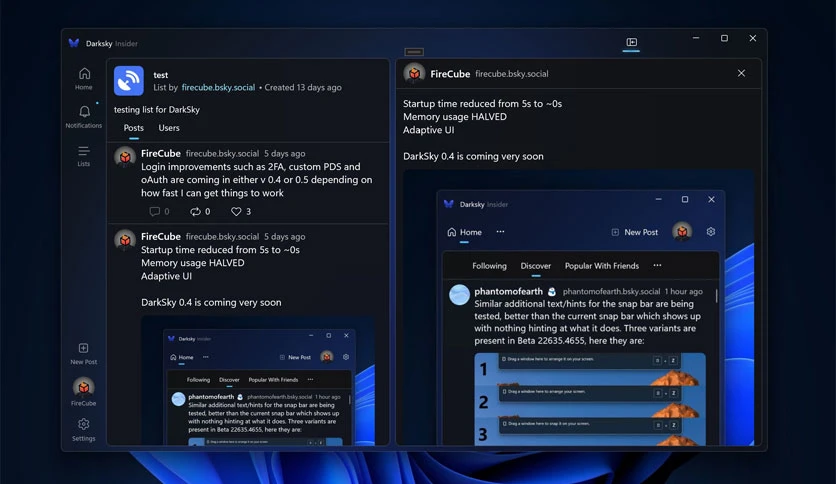836x484 pixels.
Task: Open FireCube name on the startup time post
Action: point(160,237)
